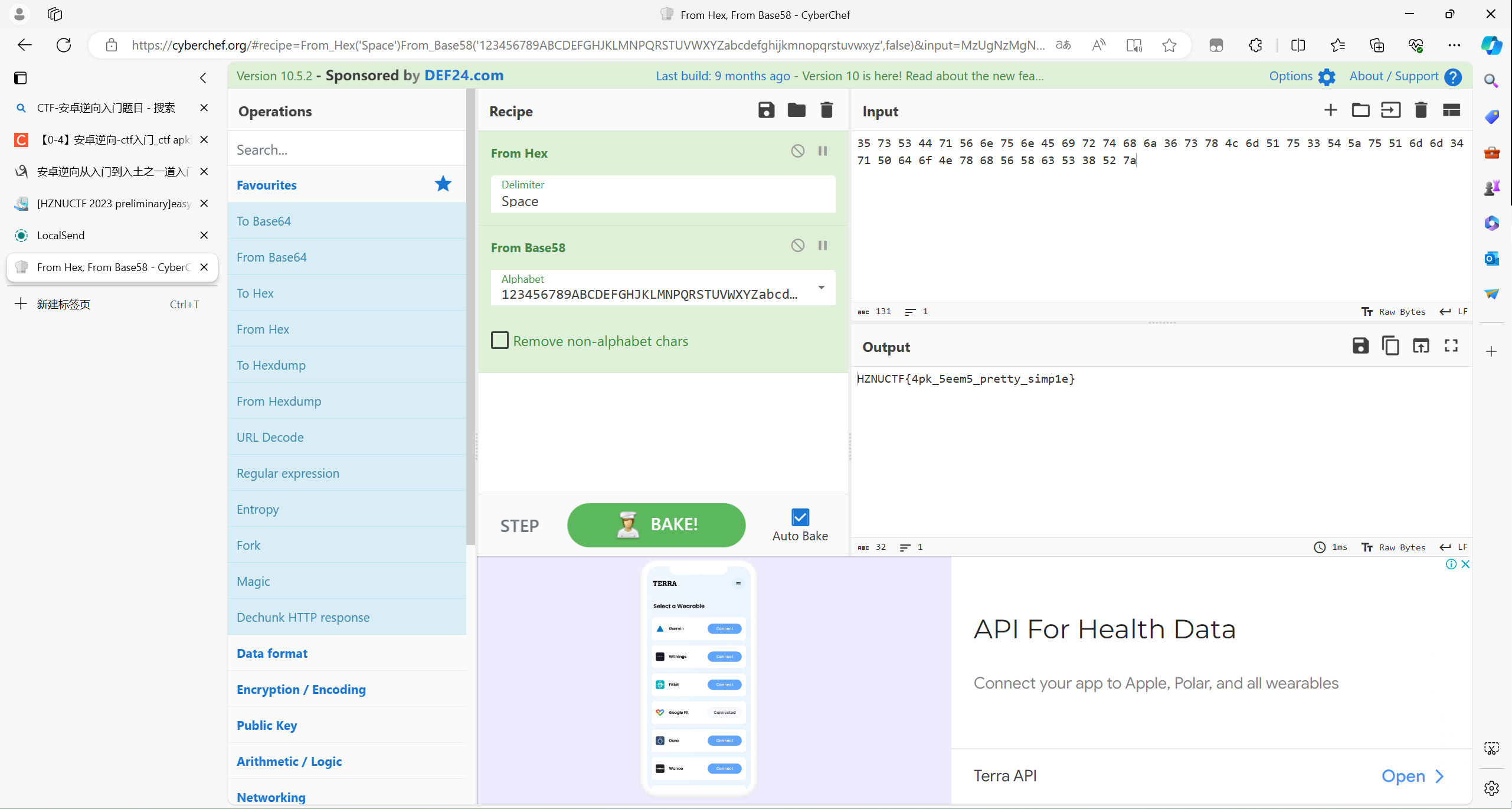This screenshot has height=809, width=1512.
Task: Expand the Arithmetic / Logic category
Action: (347, 761)
